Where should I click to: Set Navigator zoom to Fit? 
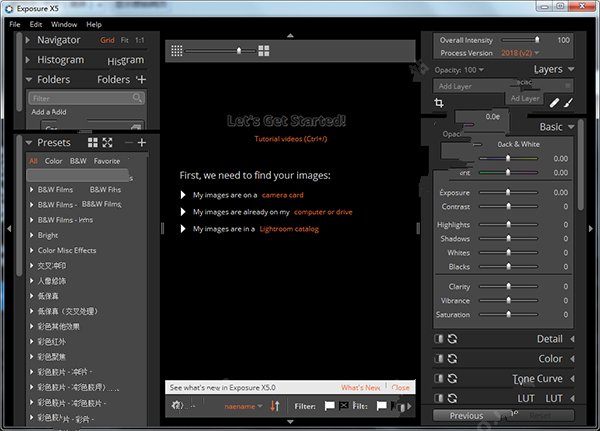(x=124, y=40)
